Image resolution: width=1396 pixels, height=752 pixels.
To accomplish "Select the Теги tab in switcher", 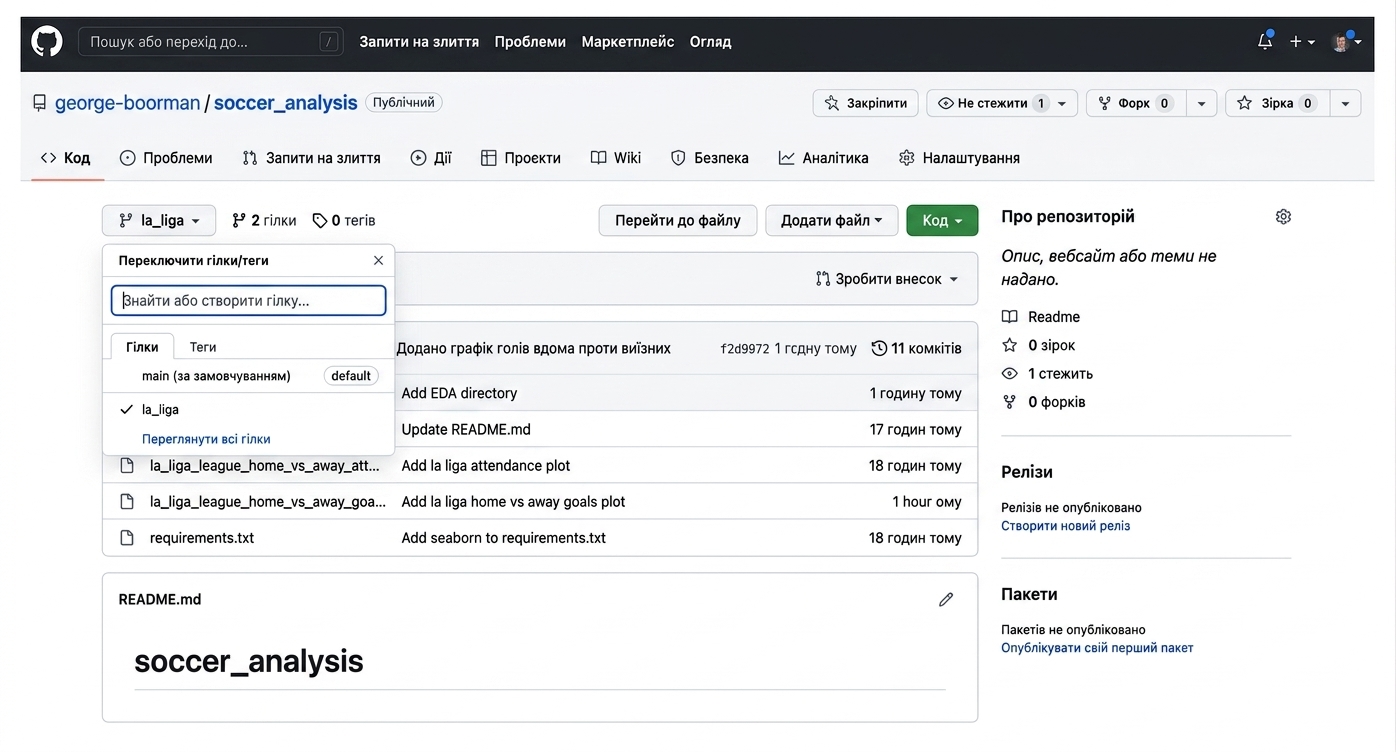I will pyautogui.click(x=203, y=346).
